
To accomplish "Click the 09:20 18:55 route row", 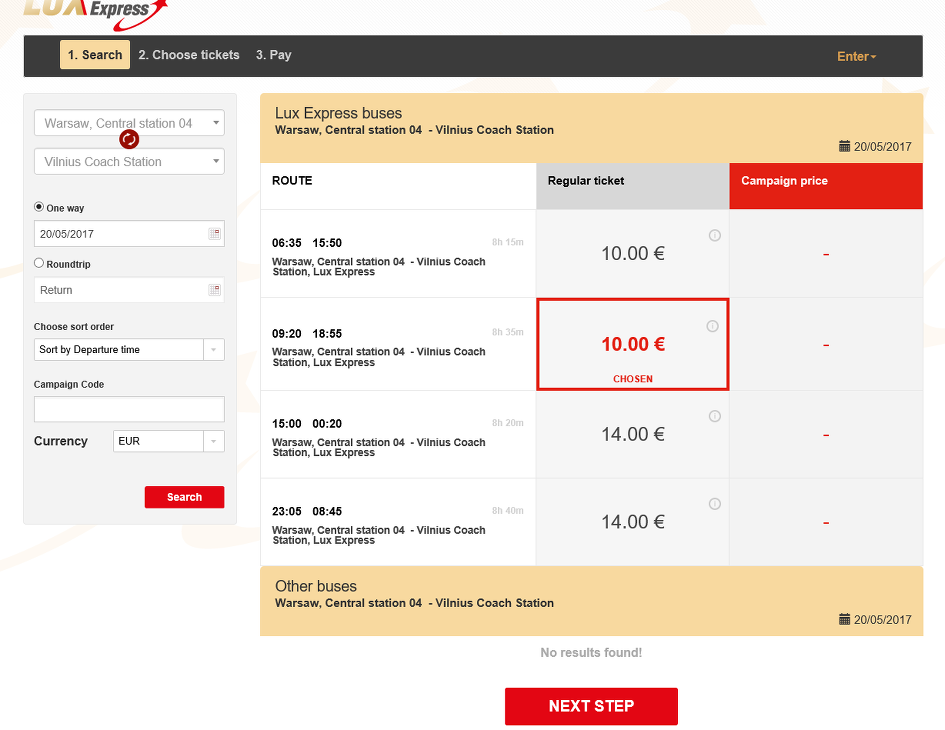I will point(398,344).
